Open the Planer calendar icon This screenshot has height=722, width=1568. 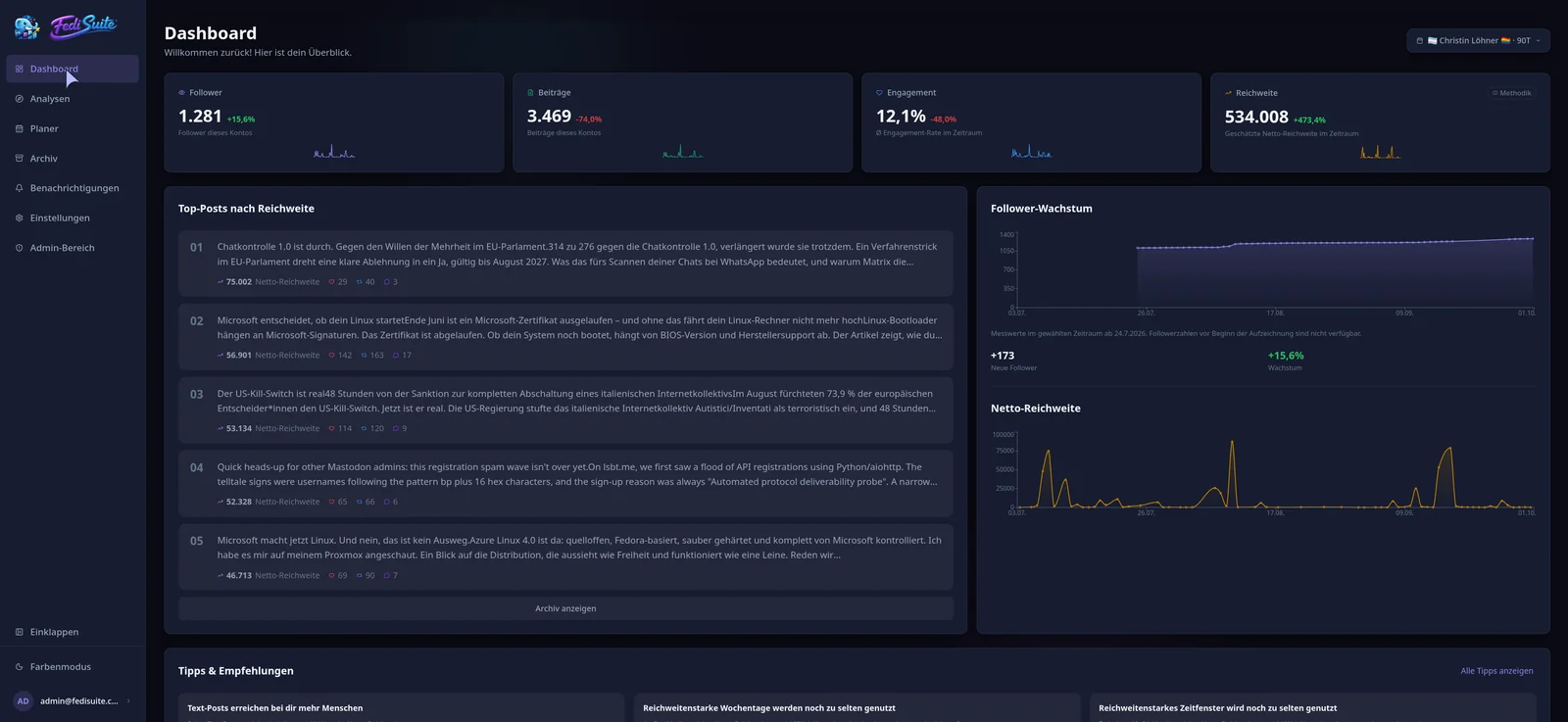[20, 128]
